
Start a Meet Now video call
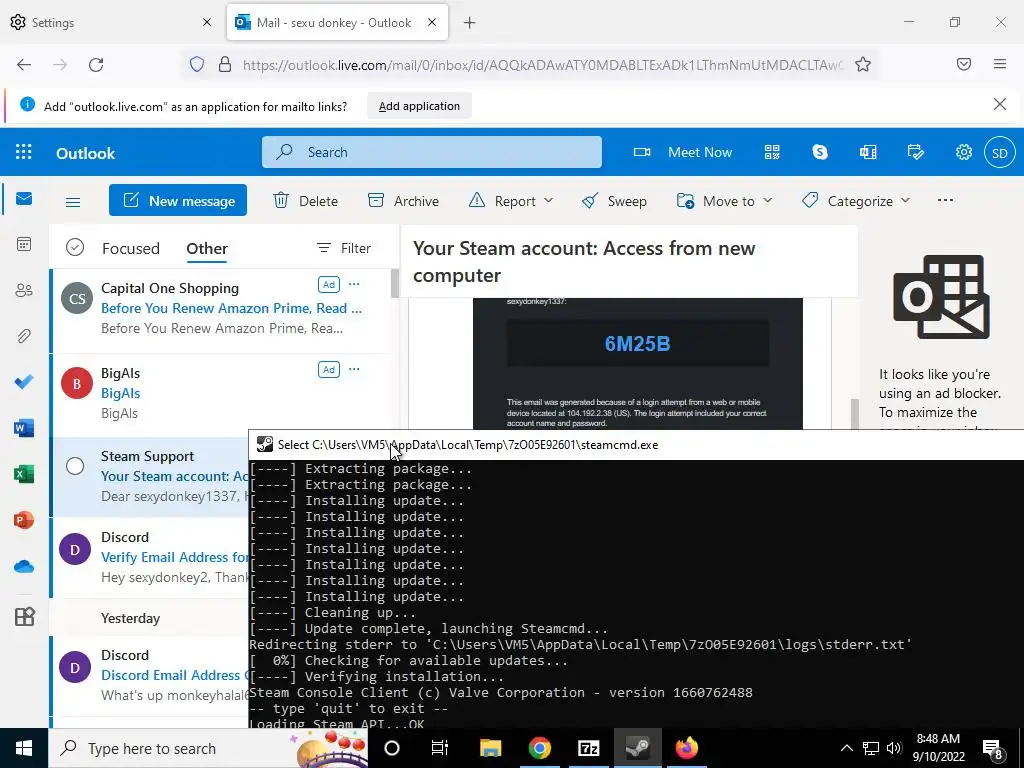coord(683,152)
